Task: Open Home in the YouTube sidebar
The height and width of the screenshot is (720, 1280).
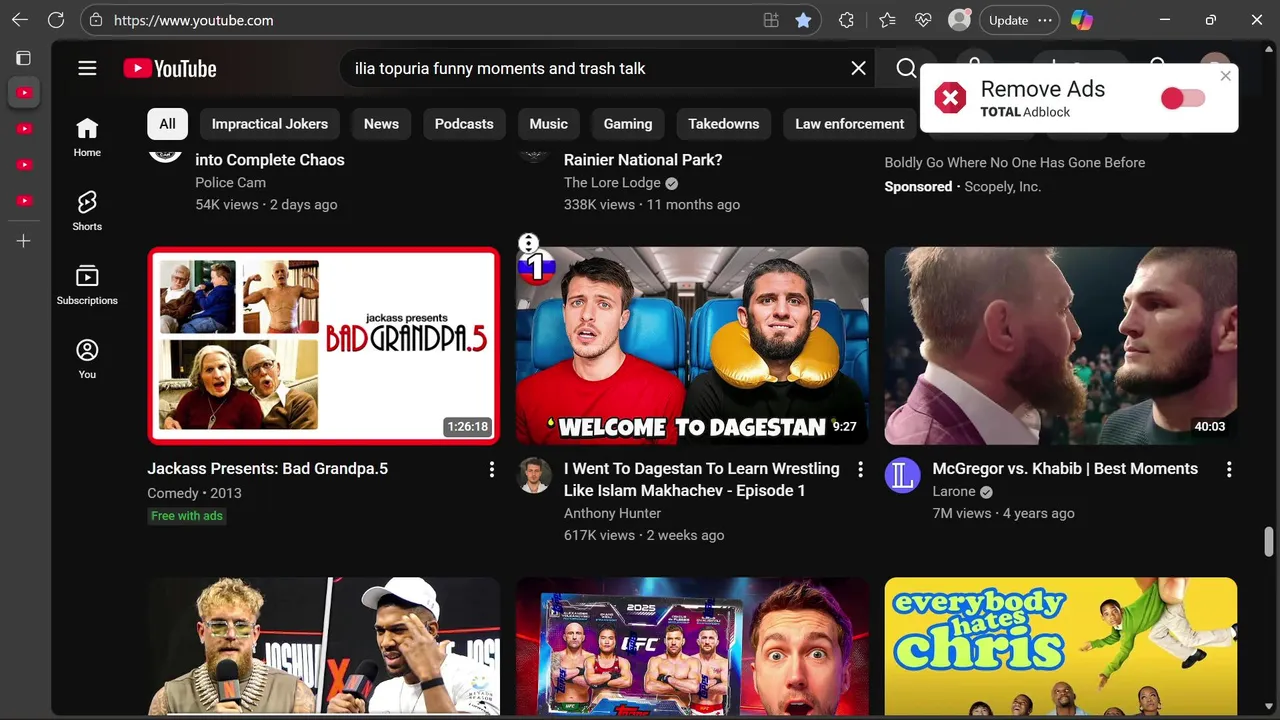Action: 87,137
